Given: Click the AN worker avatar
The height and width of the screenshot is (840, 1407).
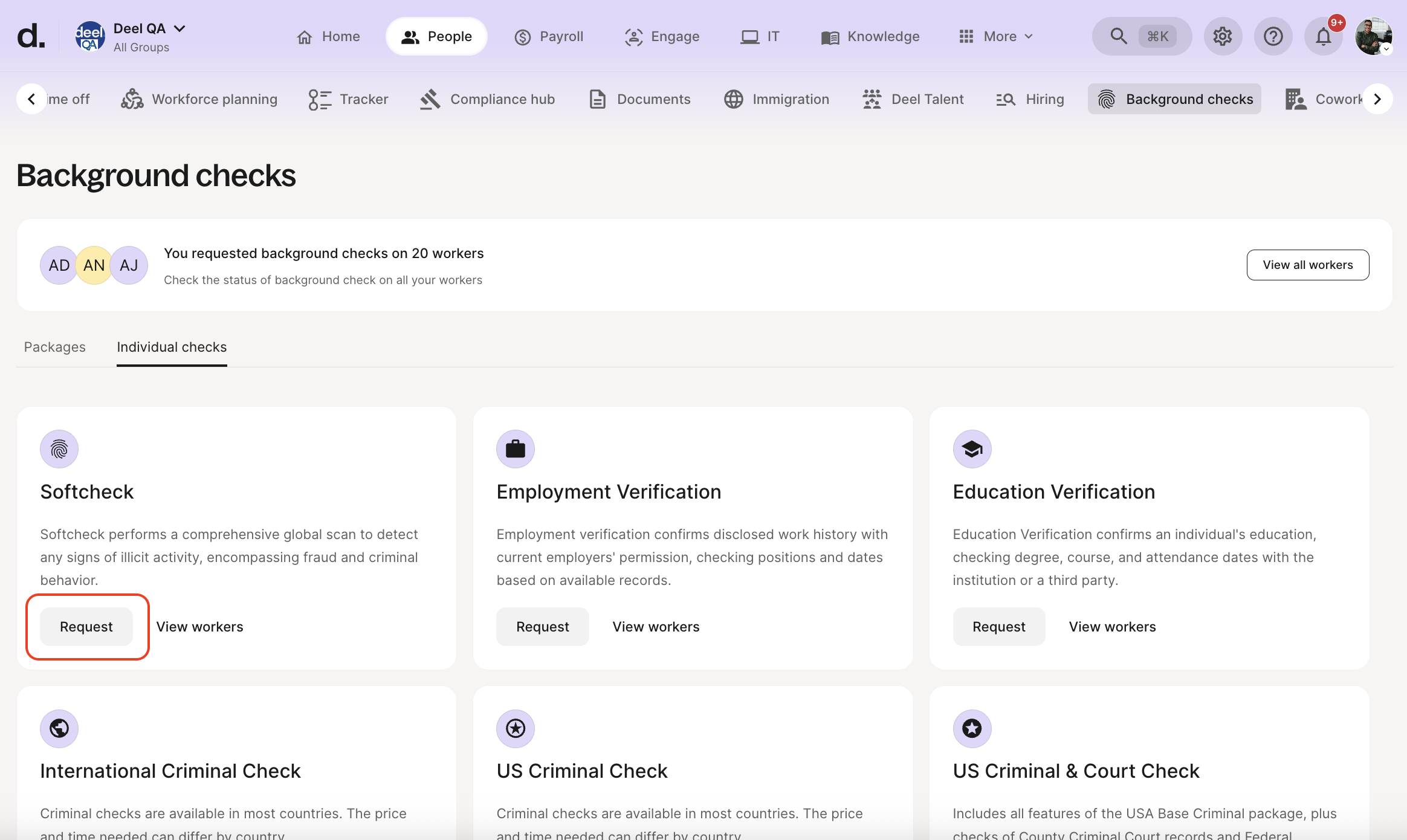Looking at the screenshot, I should 94,265.
